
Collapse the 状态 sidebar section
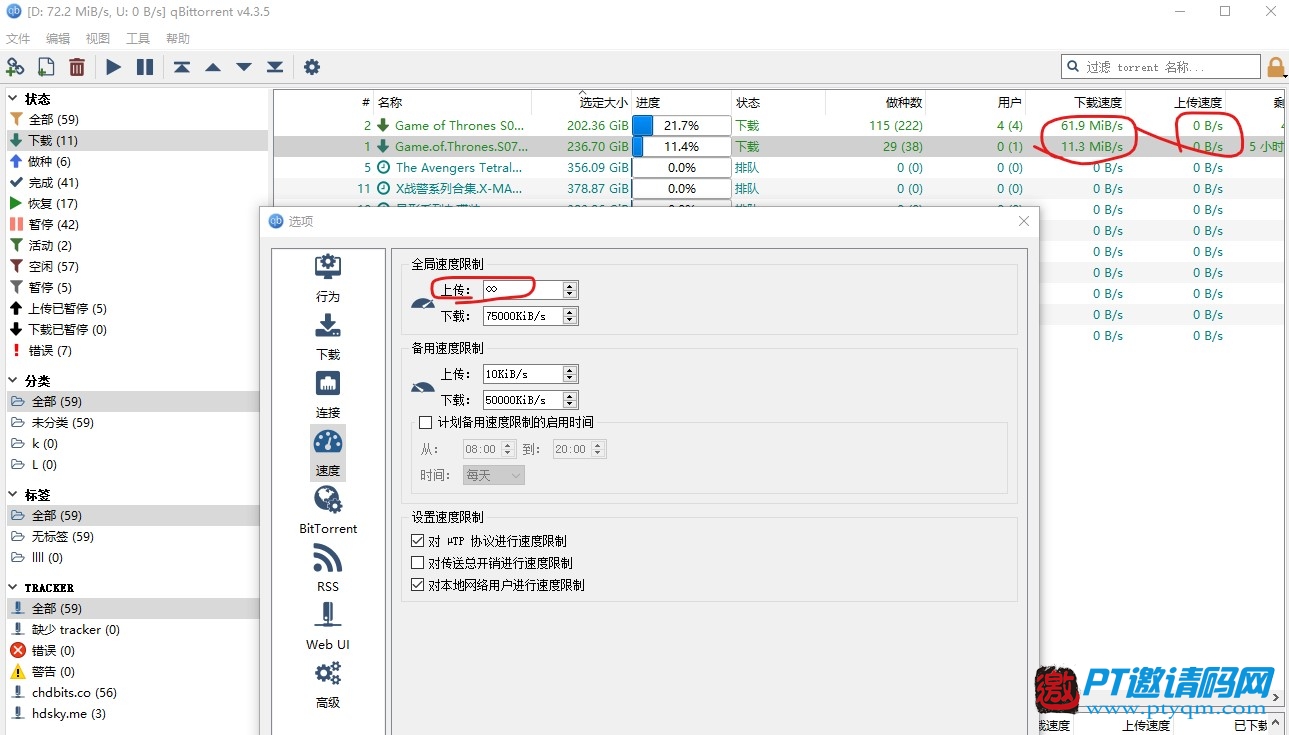13,98
